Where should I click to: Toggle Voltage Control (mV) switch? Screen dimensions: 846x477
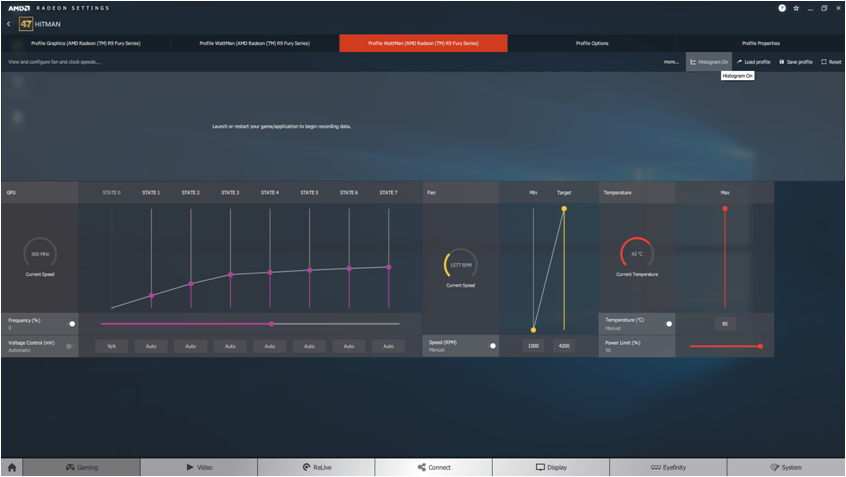[x=71, y=346]
